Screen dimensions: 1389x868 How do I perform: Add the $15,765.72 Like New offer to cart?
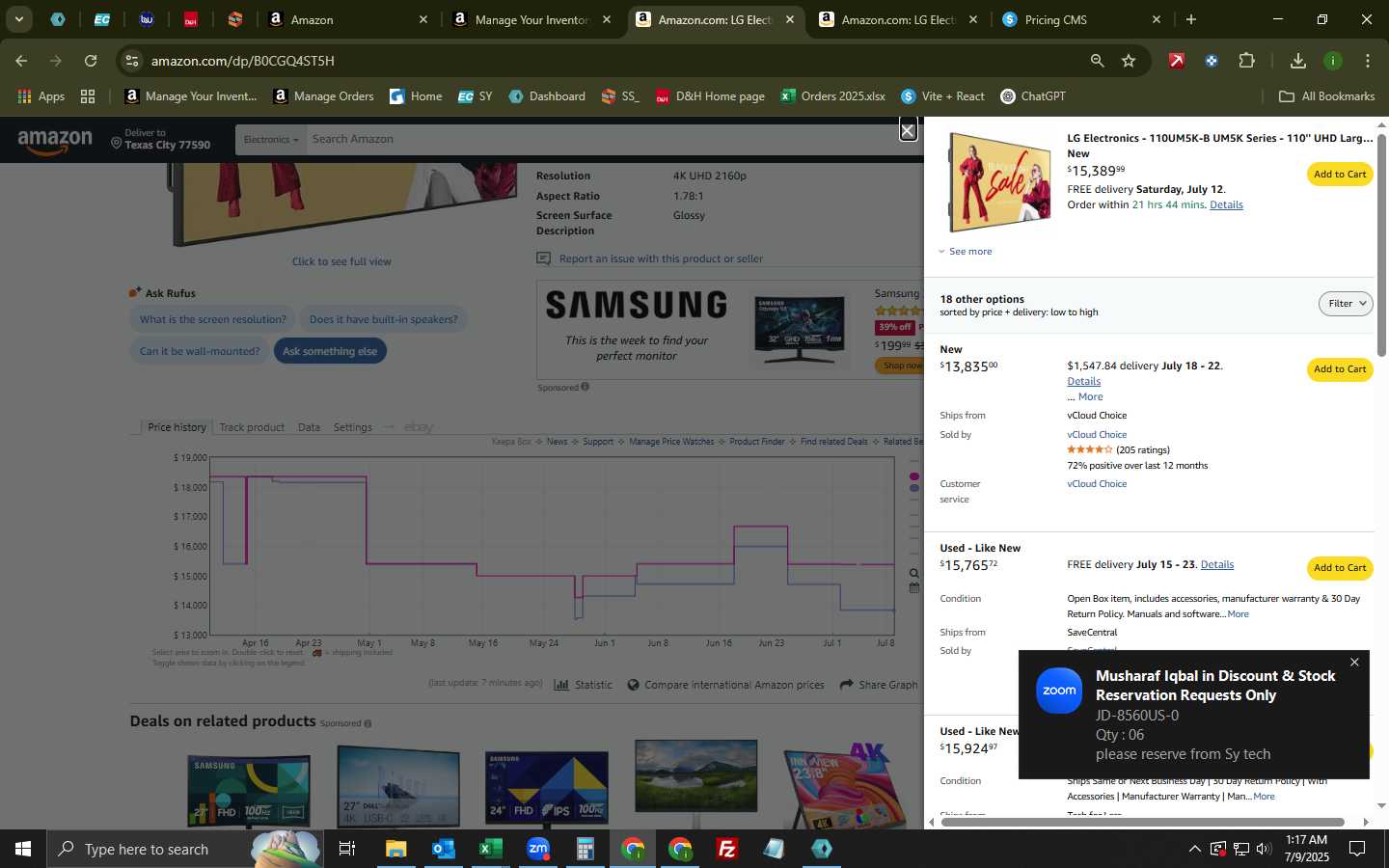point(1340,568)
